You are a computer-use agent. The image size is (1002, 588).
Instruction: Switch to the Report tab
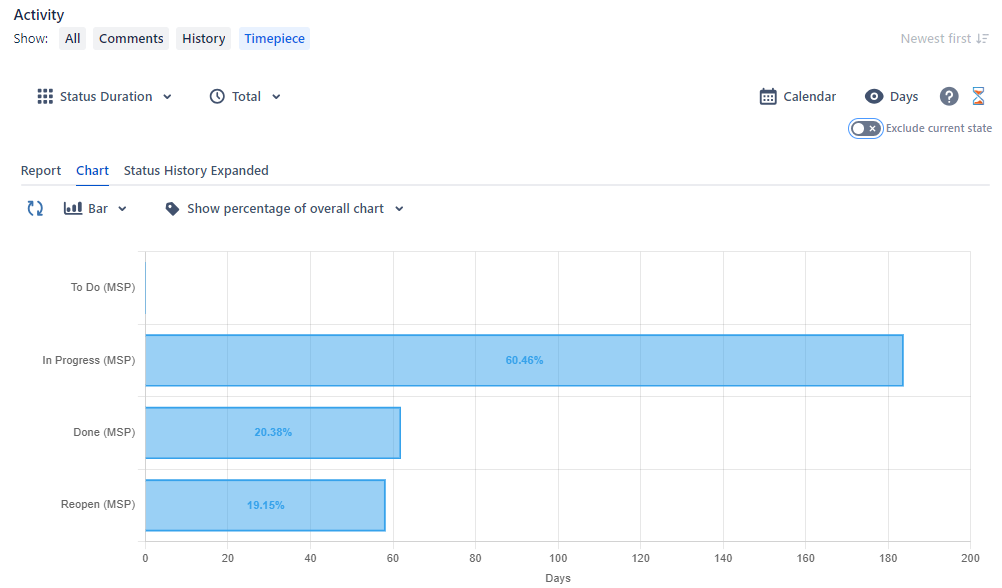coord(41,170)
